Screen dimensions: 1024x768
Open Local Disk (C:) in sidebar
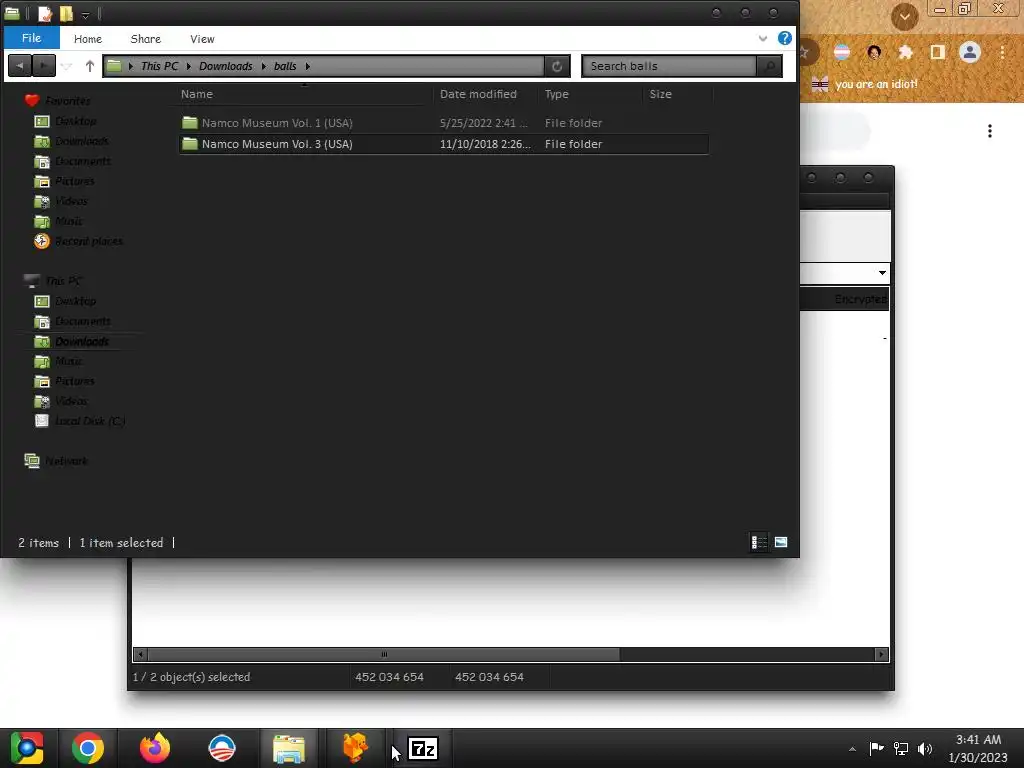click(80, 421)
